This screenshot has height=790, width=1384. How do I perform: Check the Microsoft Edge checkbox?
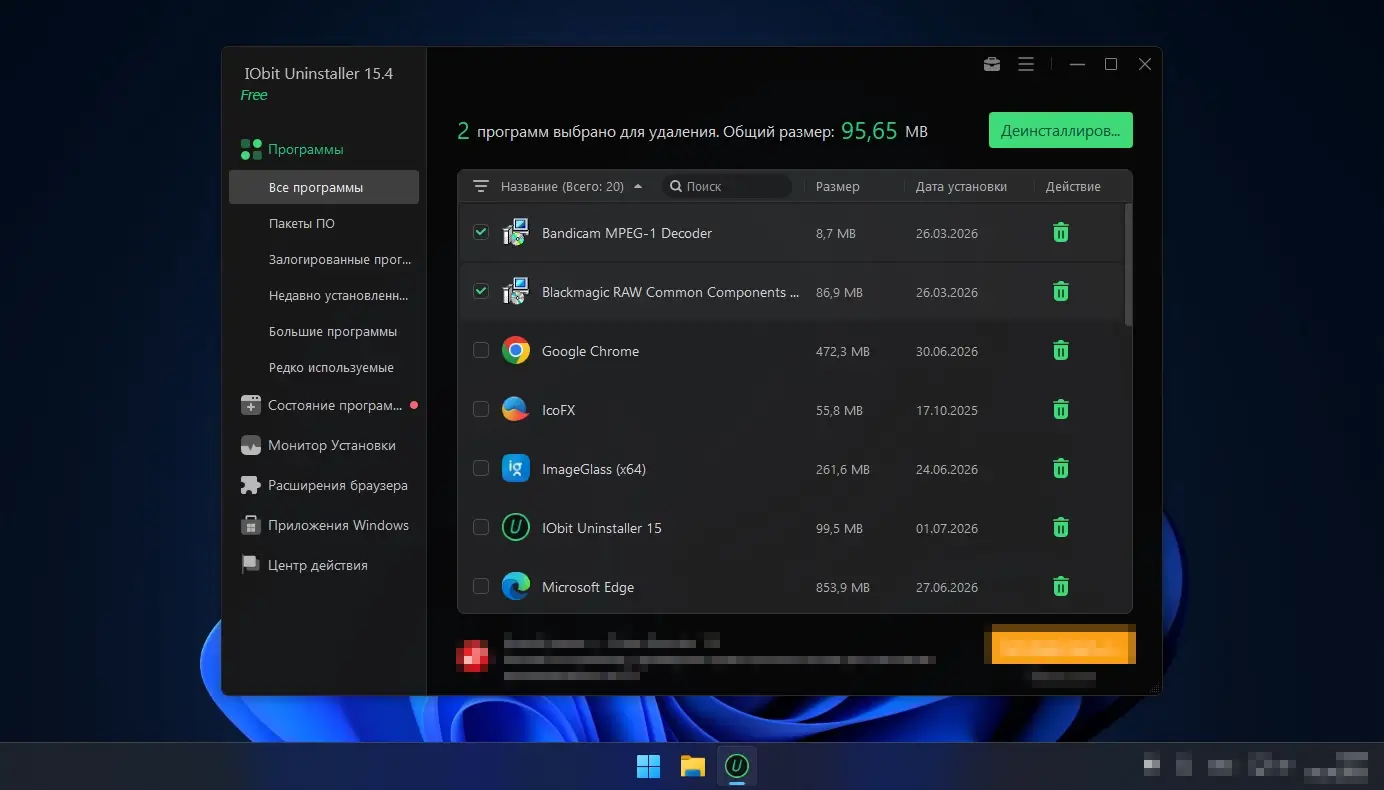pos(481,586)
